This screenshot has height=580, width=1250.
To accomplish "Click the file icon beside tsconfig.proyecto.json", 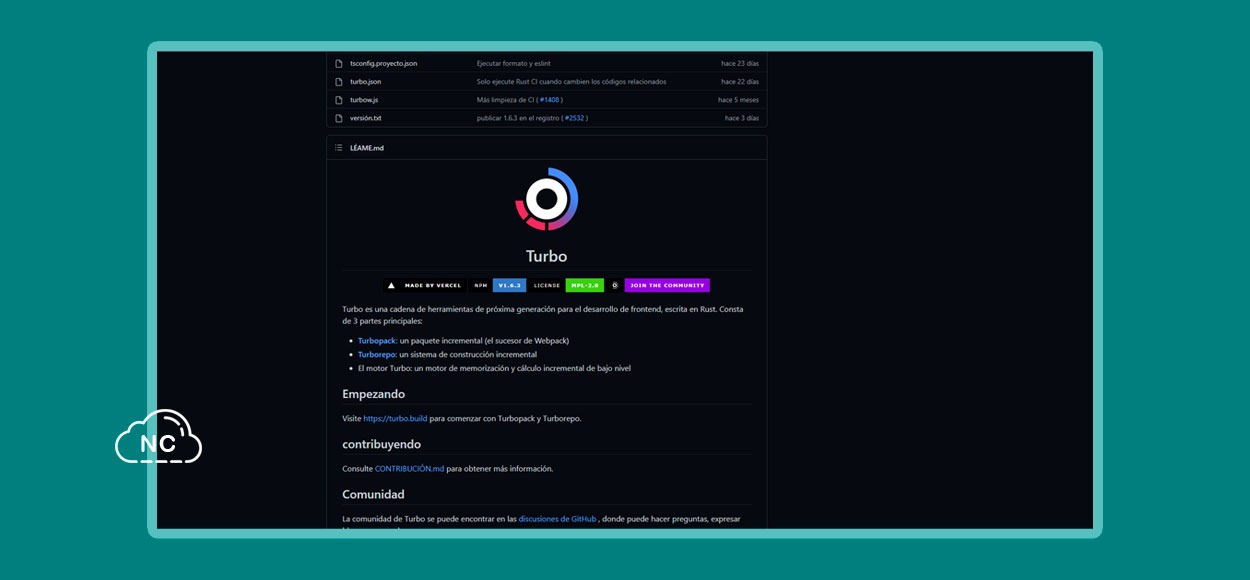I will pos(339,63).
